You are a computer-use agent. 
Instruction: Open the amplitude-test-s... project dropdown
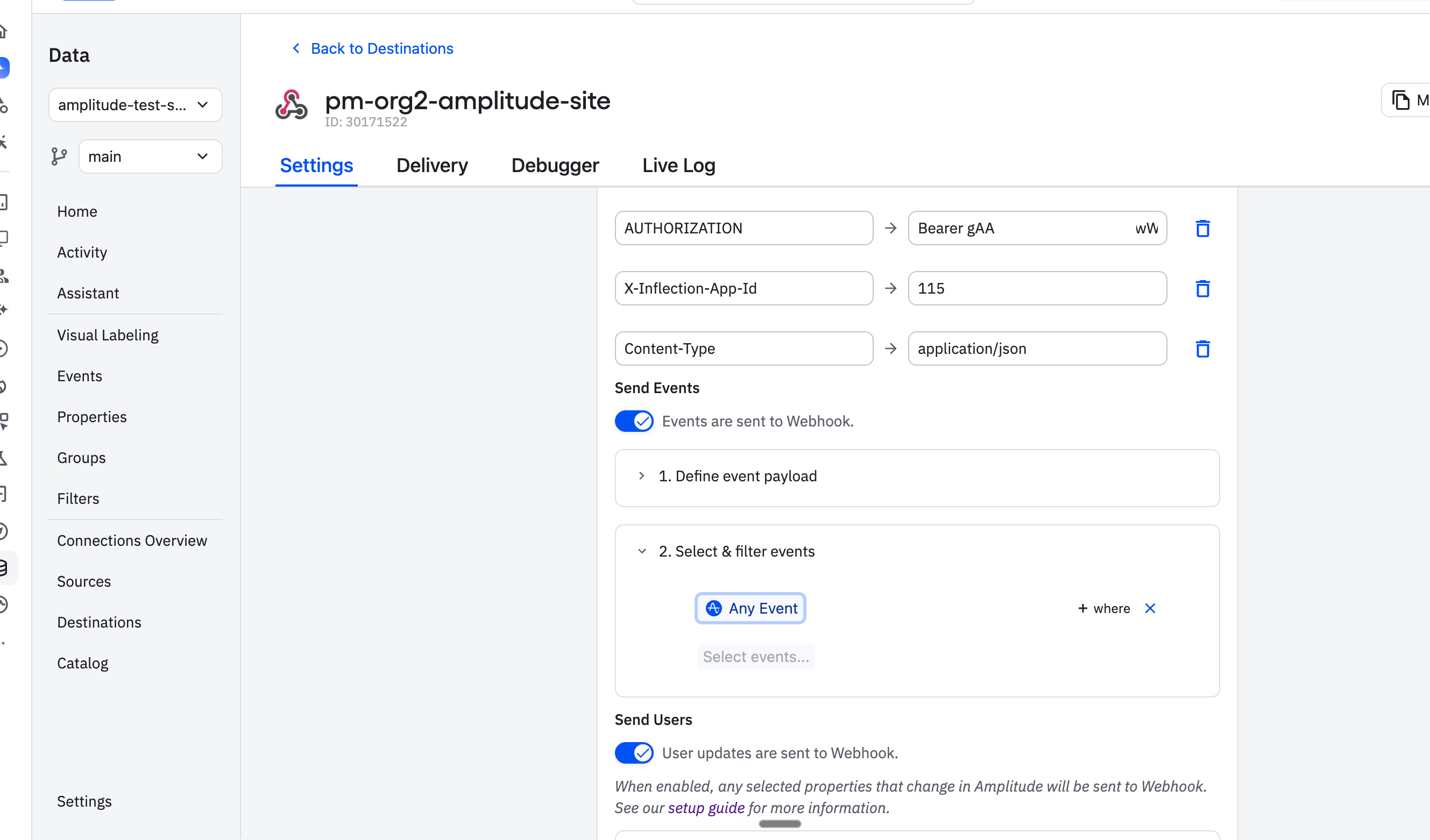click(135, 105)
